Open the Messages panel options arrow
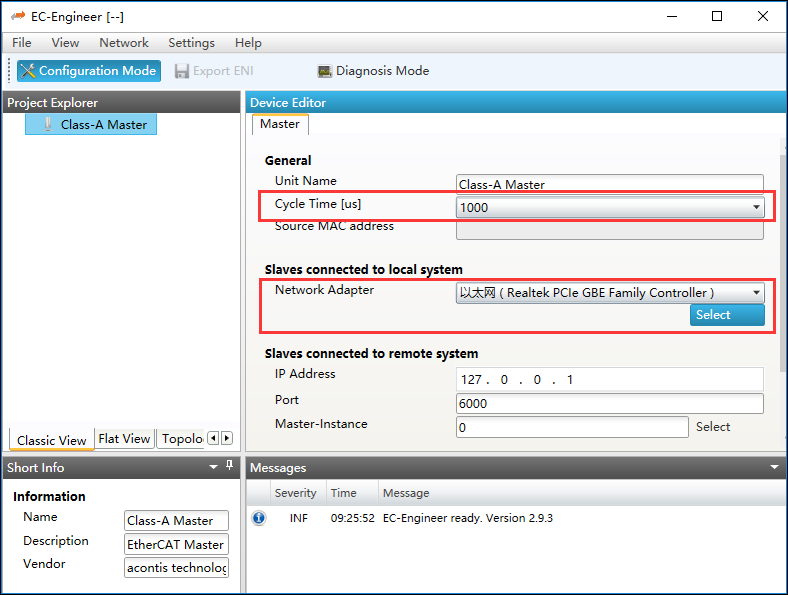 click(x=775, y=467)
